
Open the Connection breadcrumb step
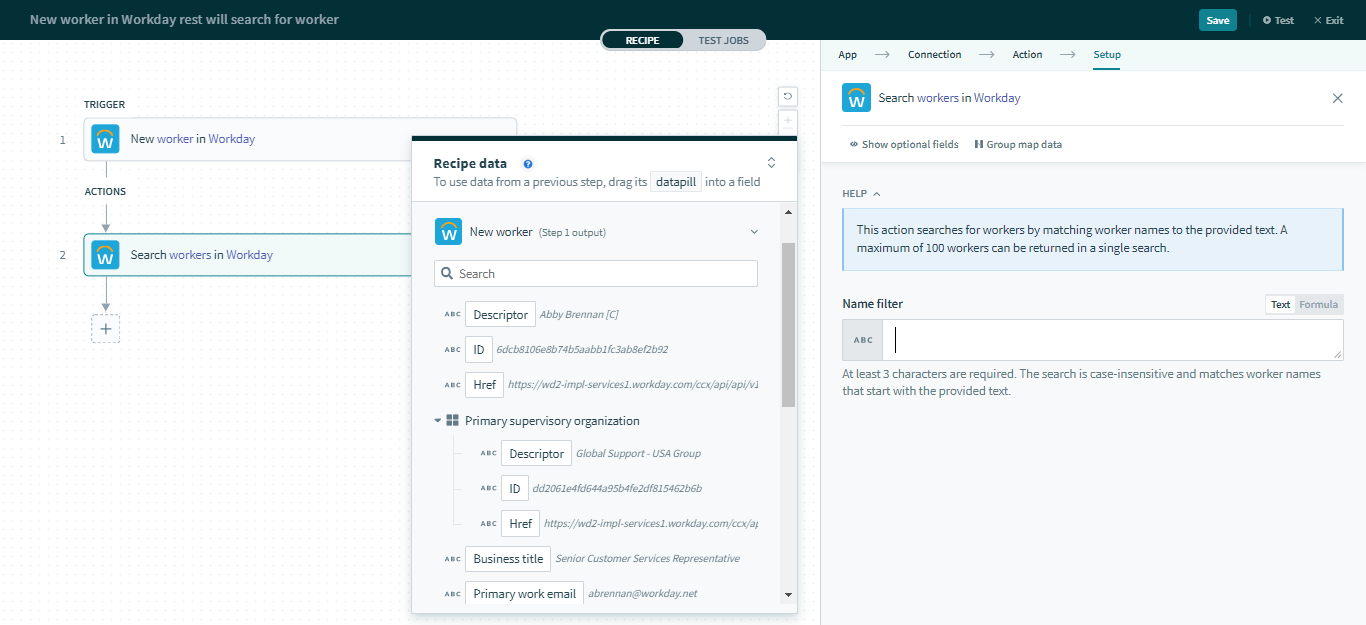coord(934,54)
